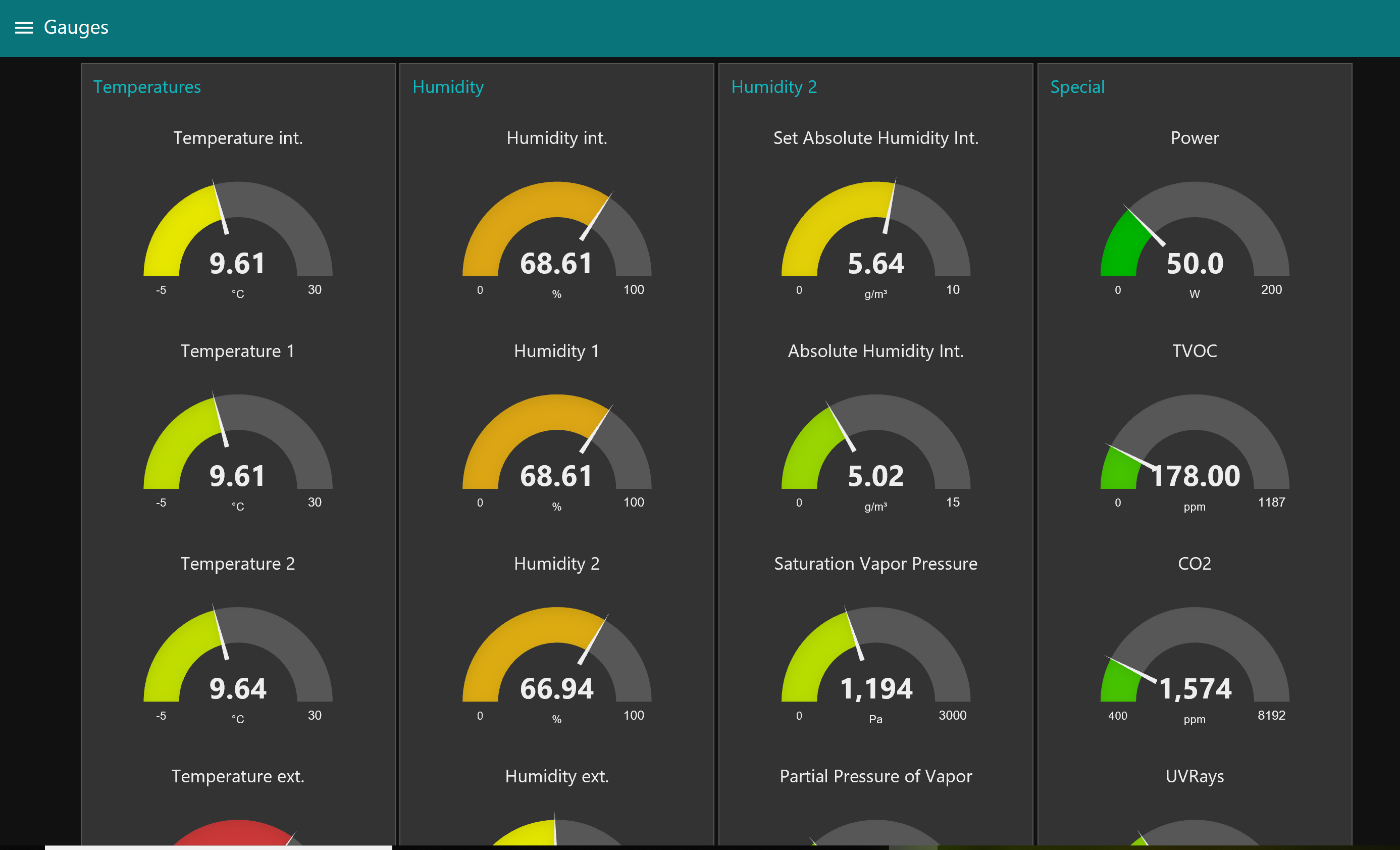The width and height of the screenshot is (1400, 850).
Task: Click the Pa unit under 1,194
Action: coord(876,720)
